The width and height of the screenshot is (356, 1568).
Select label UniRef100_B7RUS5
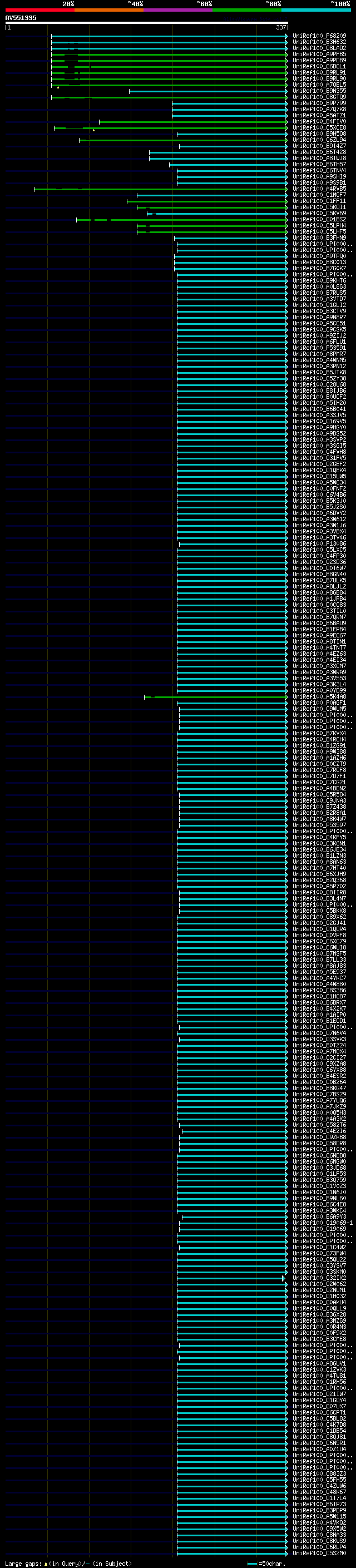[319, 293]
